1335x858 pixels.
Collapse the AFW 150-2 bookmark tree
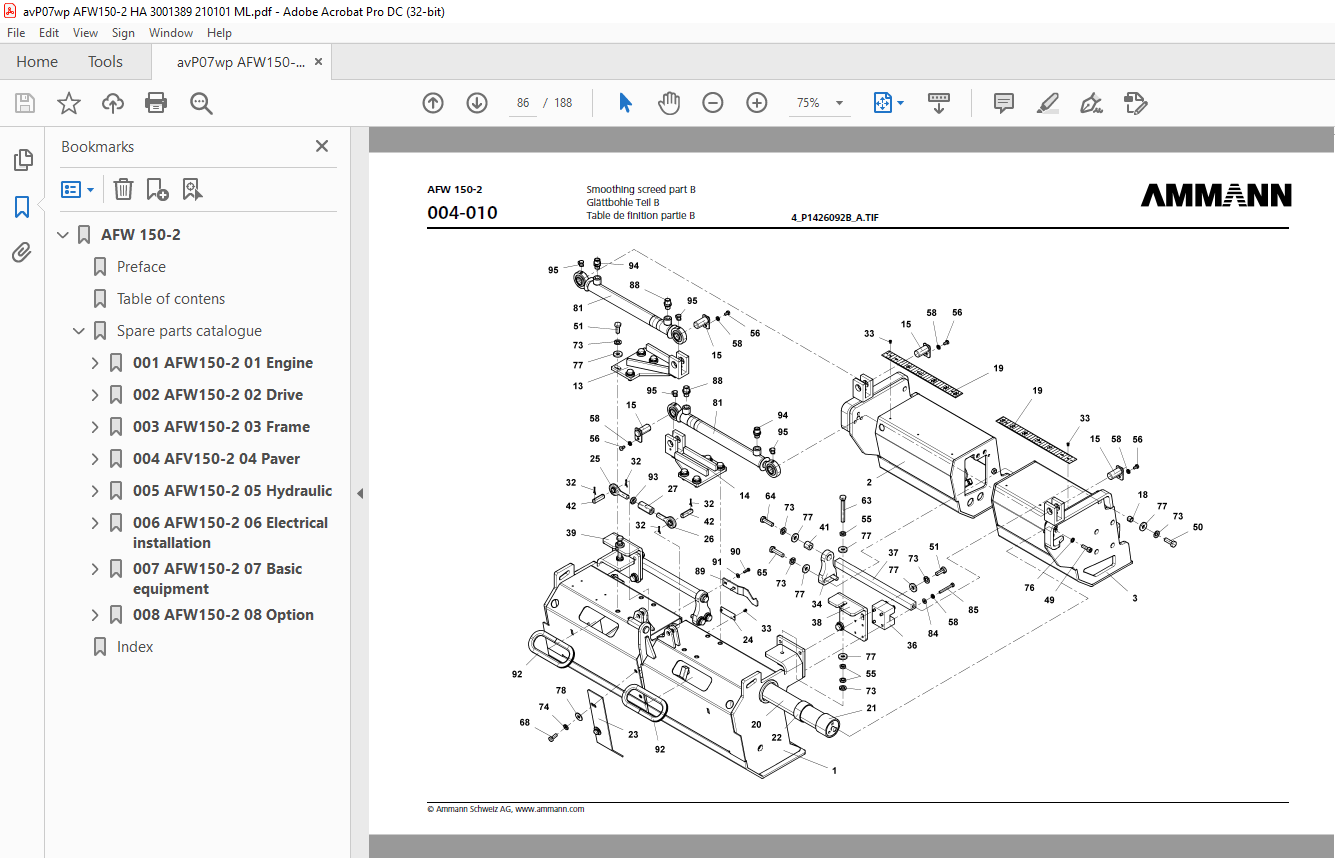click(64, 235)
